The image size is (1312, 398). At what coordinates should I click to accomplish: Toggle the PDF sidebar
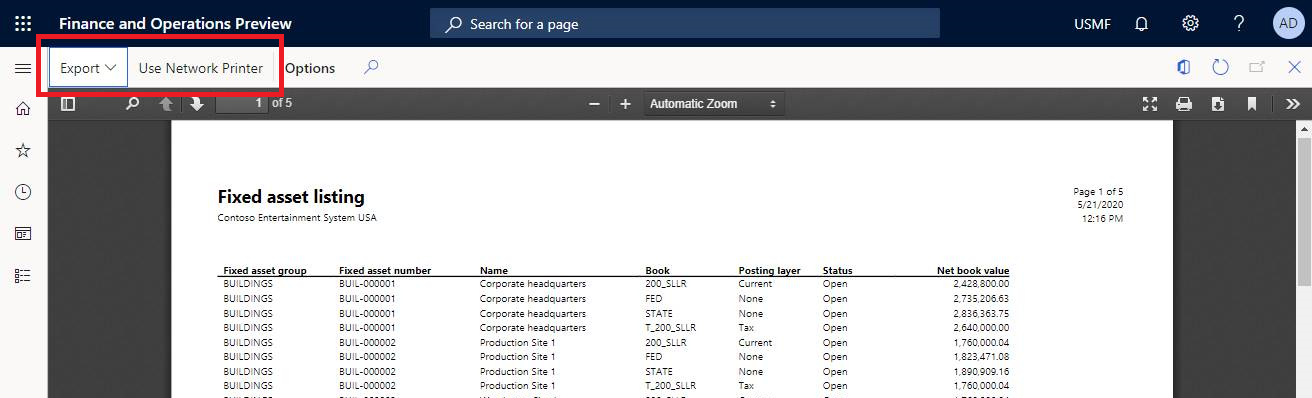(x=68, y=103)
